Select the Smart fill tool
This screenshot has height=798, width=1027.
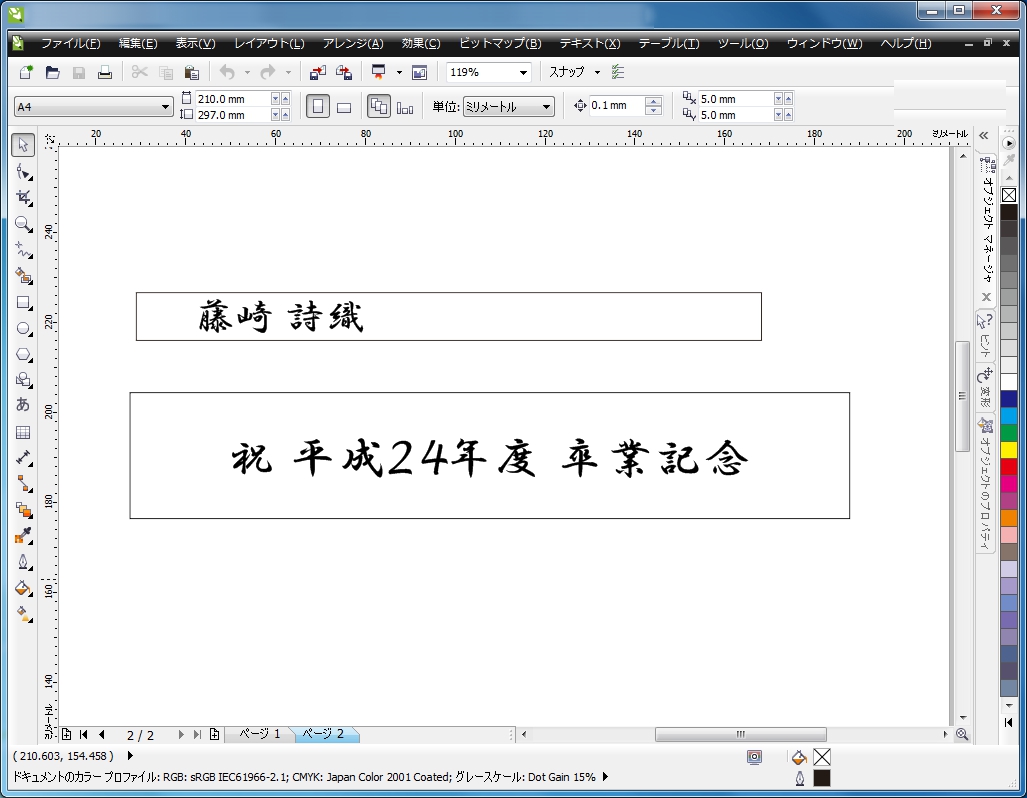tap(23, 276)
